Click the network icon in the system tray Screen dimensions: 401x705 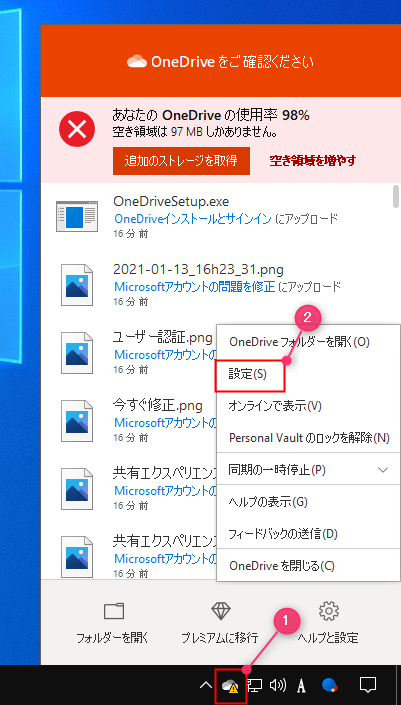[255, 685]
